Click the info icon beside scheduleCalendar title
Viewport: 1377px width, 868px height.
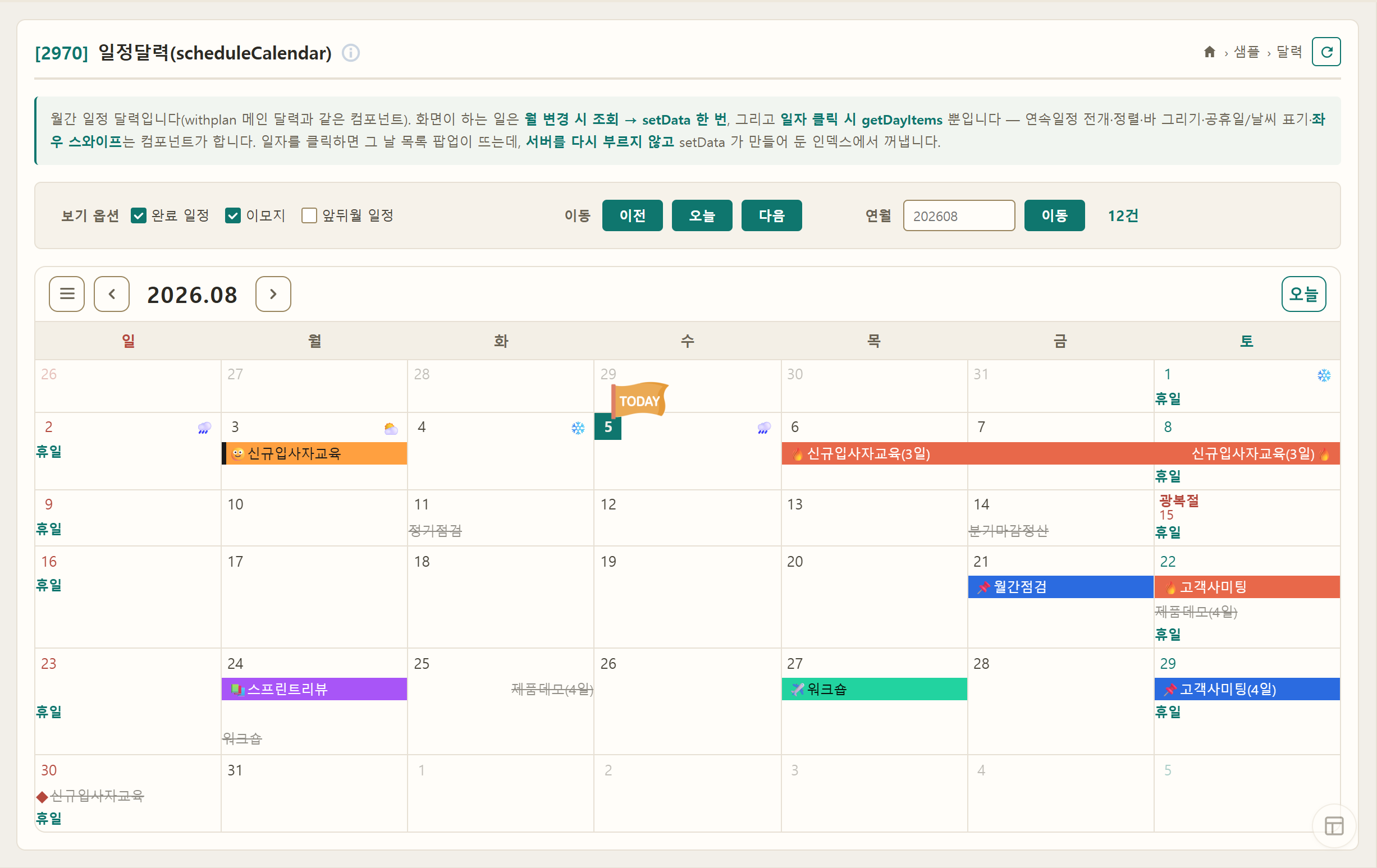coord(350,53)
